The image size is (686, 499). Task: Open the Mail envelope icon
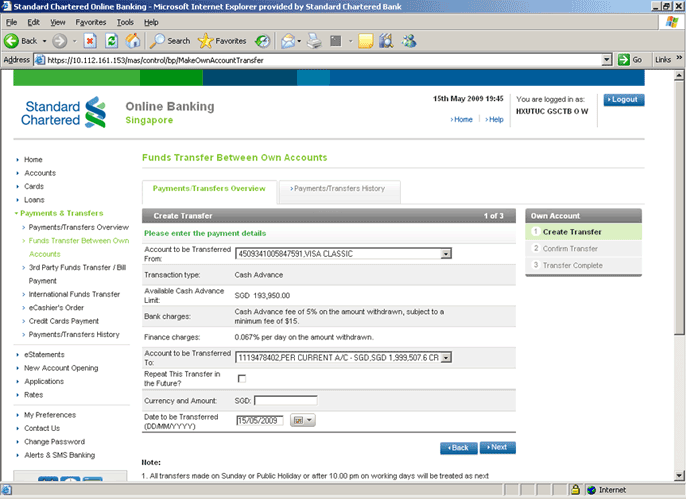point(288,41)
